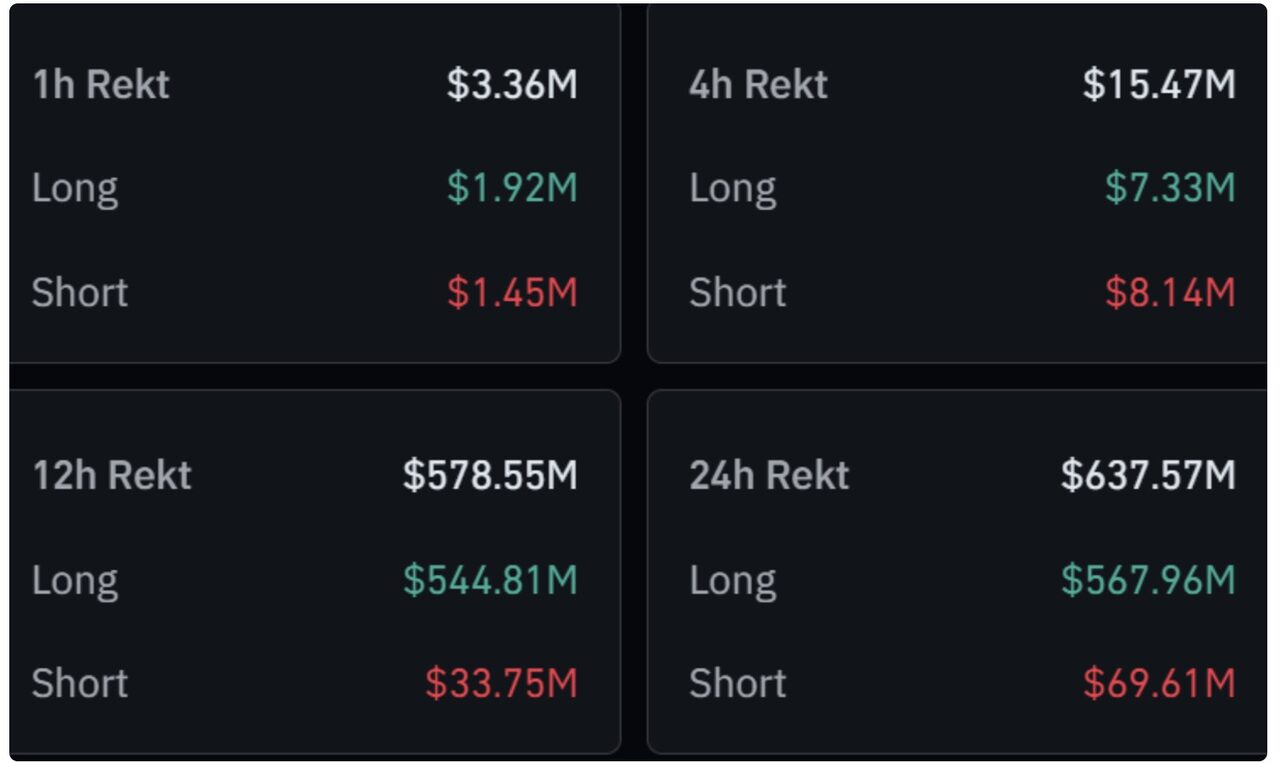Click the 24h Short $69.61M amount
The width and height of the screenshot is (1280, 763).
pyautogui.click(x=1159, y=683)
